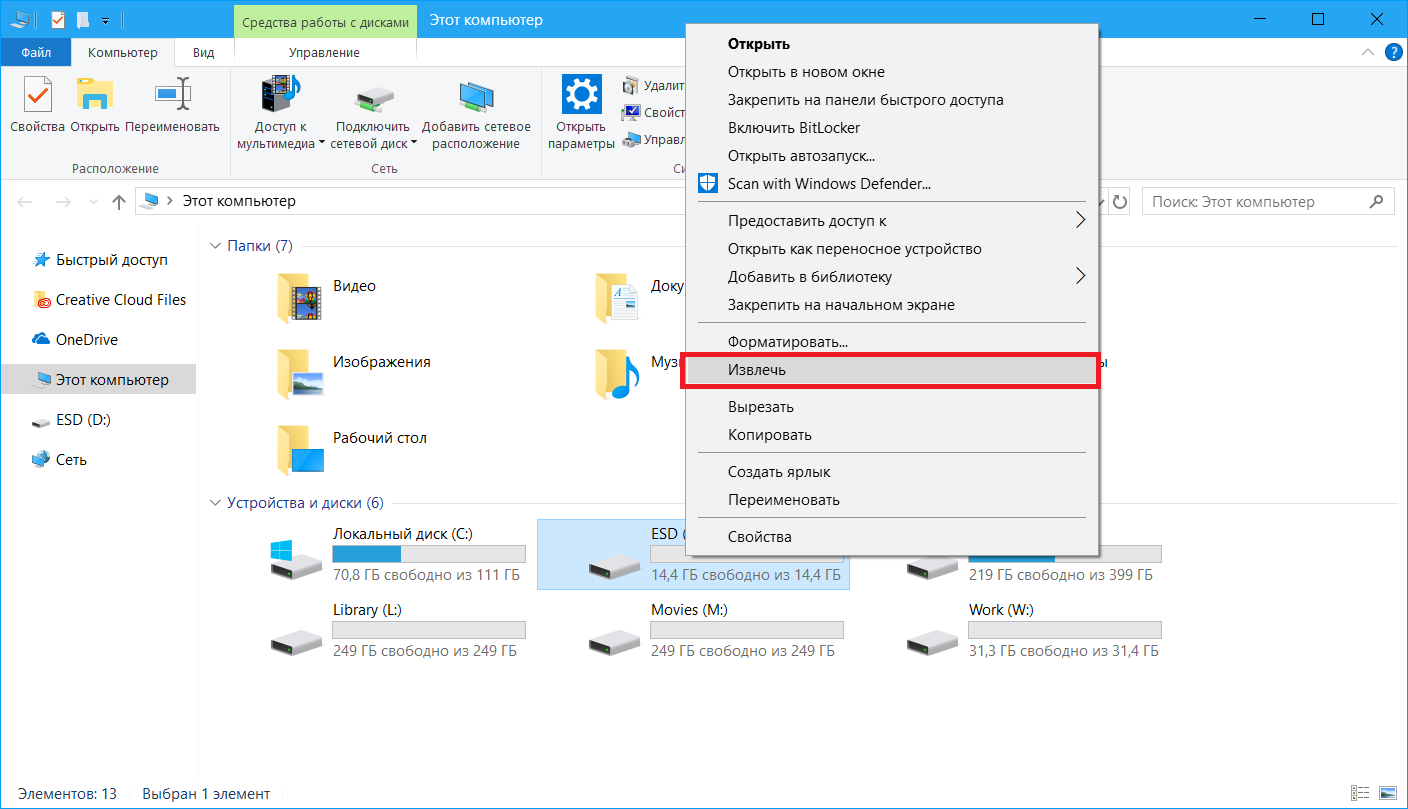Screen dimensions: 1408x809
Task: Click the search magnifier icon
Action: (x=1377, y=201)
